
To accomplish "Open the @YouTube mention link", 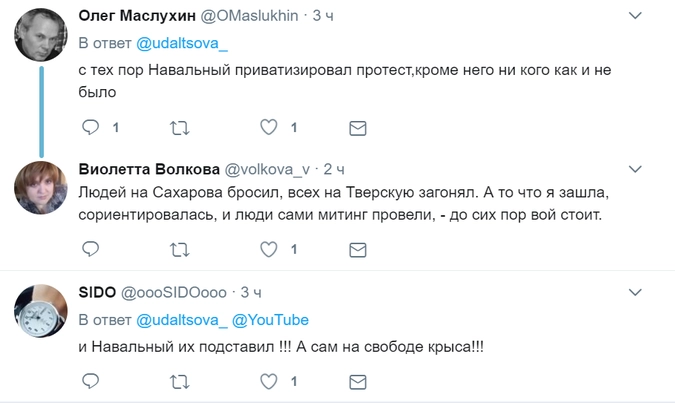I will point(270,320).
